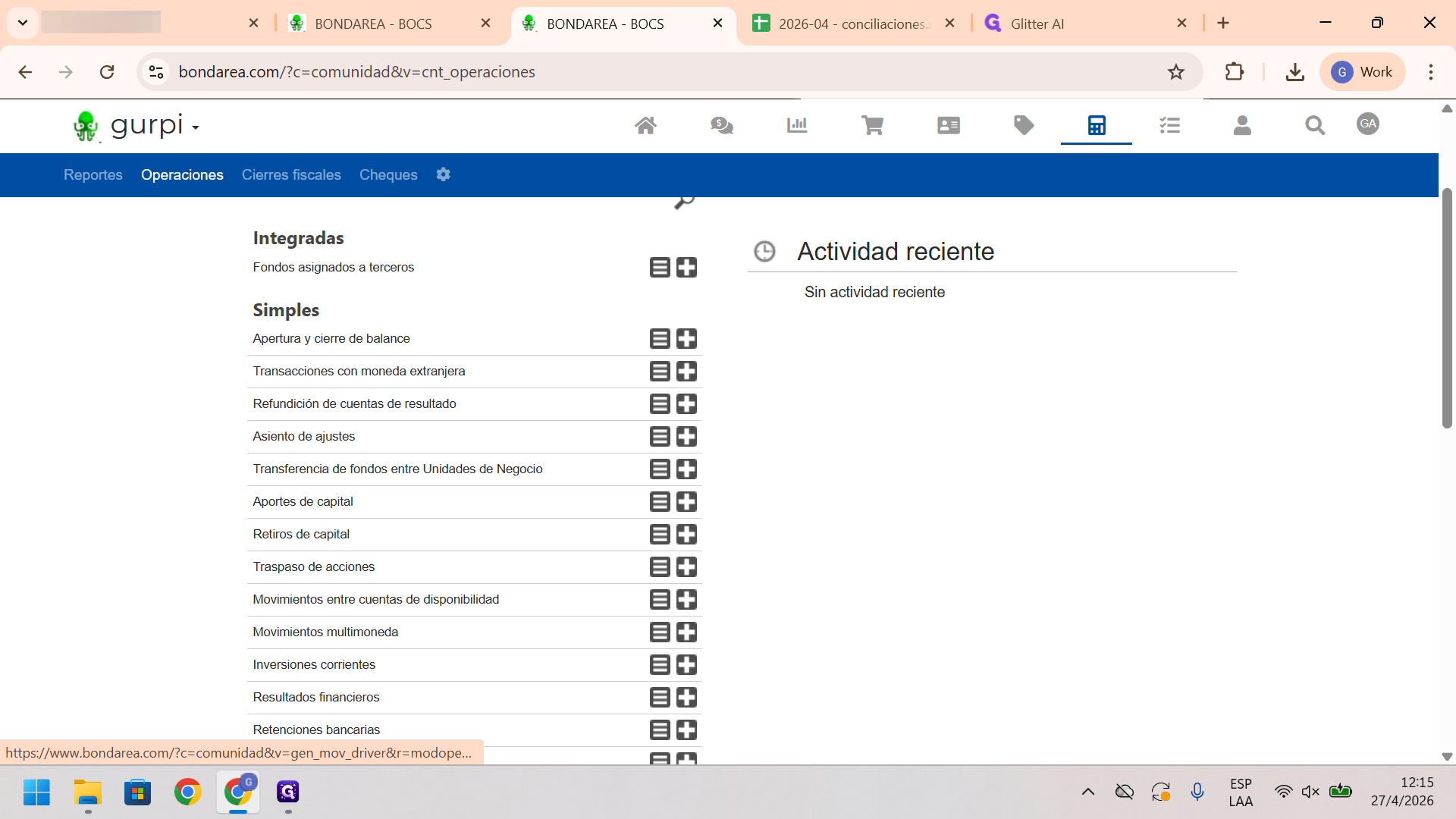Open the settings gear in blue menu
Screen dimensions: 1456x819
444,174
